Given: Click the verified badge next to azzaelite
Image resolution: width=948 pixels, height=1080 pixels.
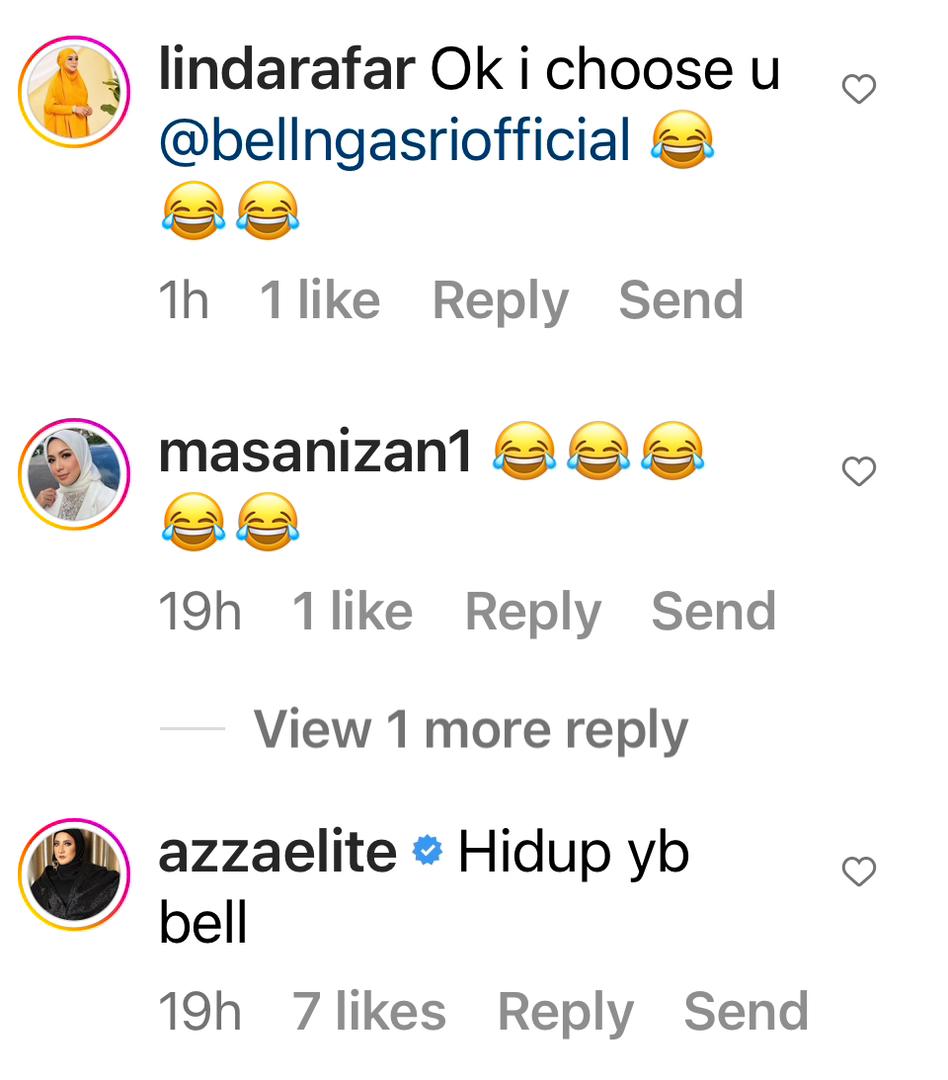Looking at the screenshot, I should click(427, 851).
